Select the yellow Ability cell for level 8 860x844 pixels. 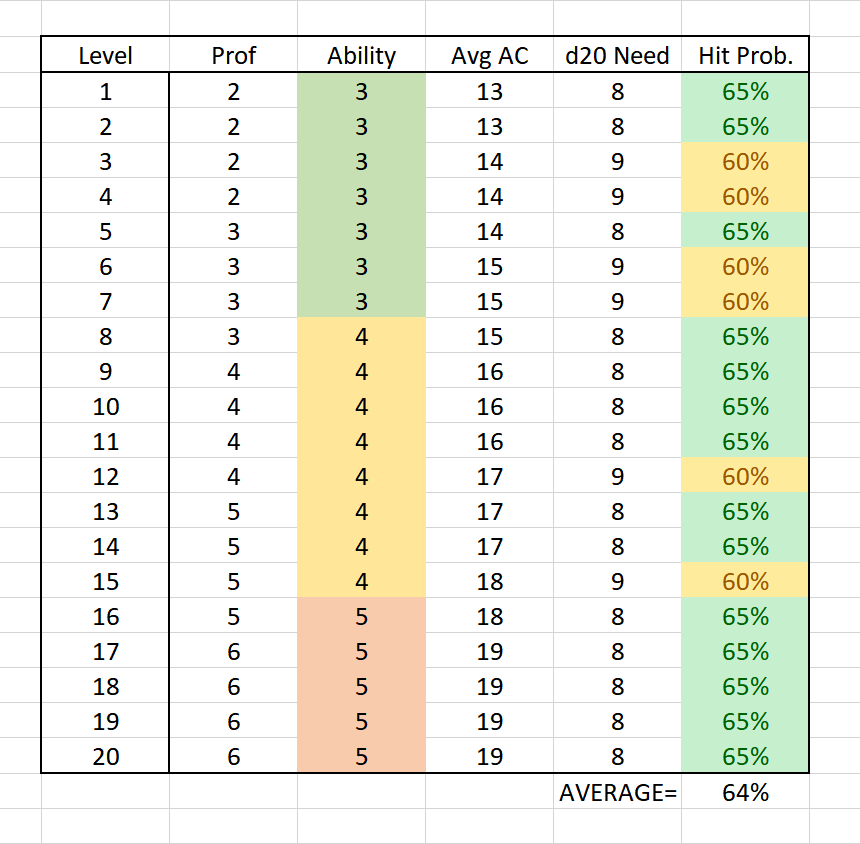point(361,337)
